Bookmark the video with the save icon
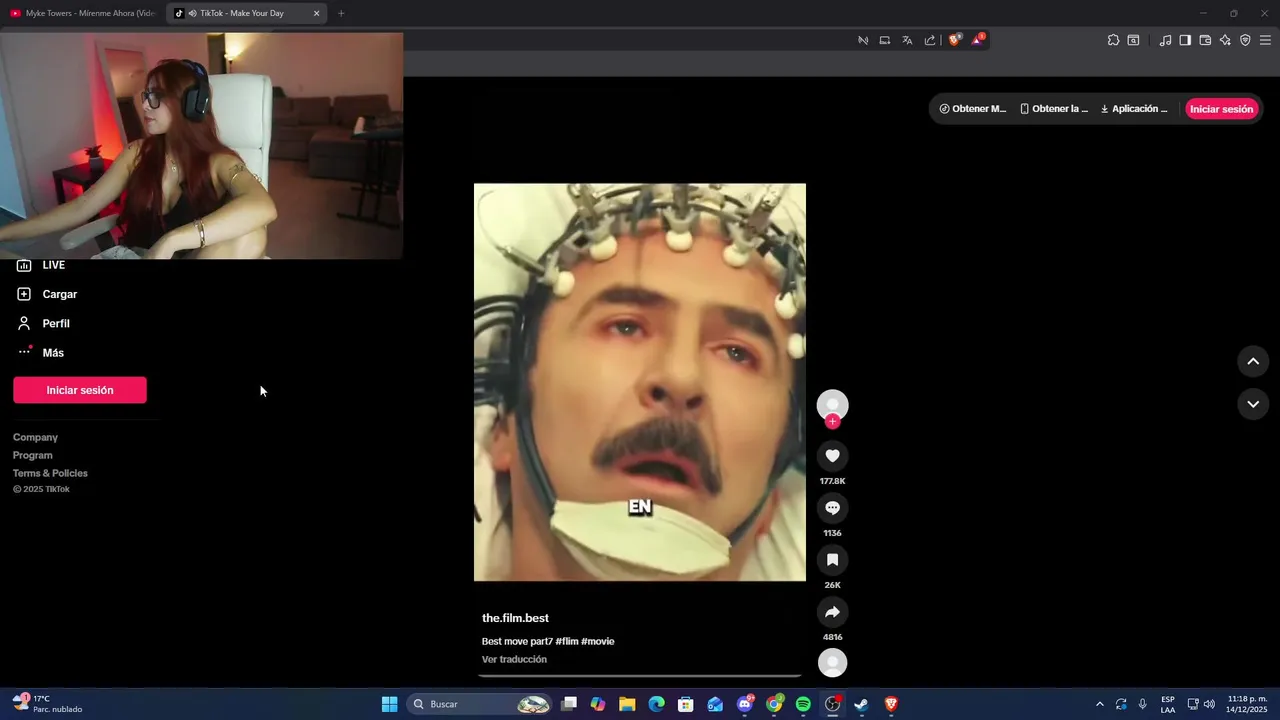The image size is (1280, 720). coord(832,560)
